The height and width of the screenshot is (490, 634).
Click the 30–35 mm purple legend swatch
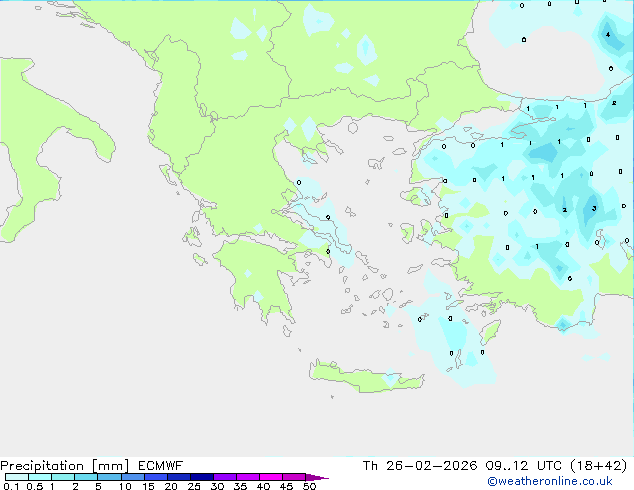225,477
